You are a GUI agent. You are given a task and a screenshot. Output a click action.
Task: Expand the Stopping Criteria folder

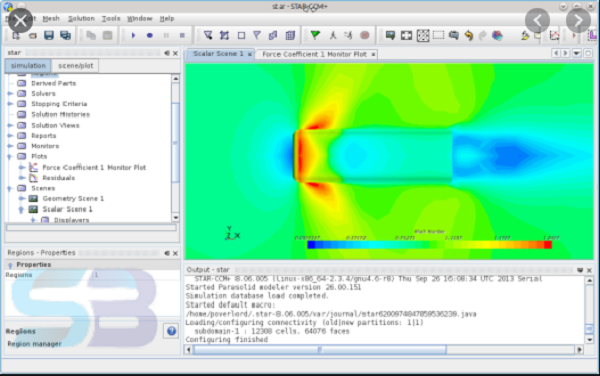pos(10,104)
